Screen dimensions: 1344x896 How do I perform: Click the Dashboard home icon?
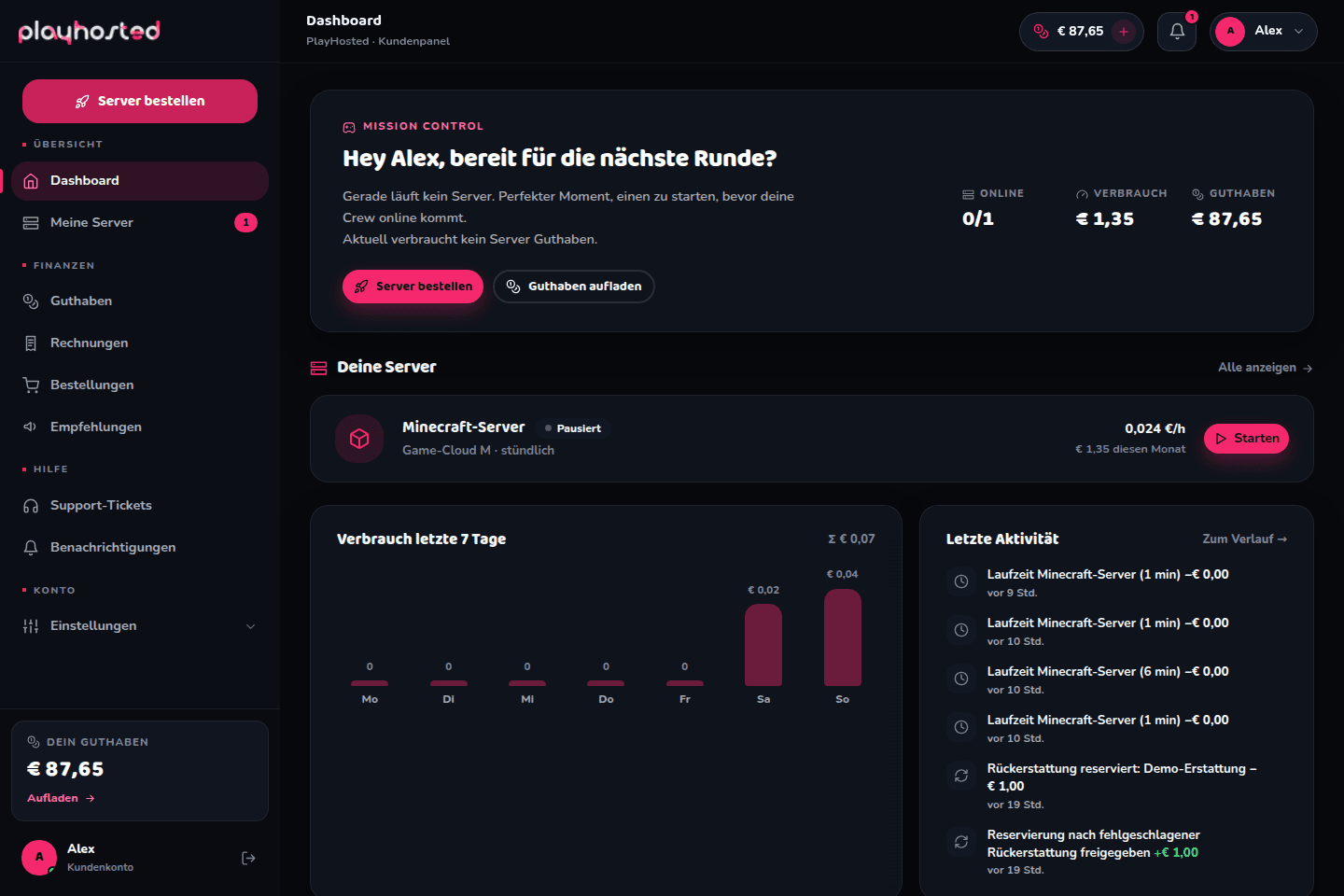(31, 181)
